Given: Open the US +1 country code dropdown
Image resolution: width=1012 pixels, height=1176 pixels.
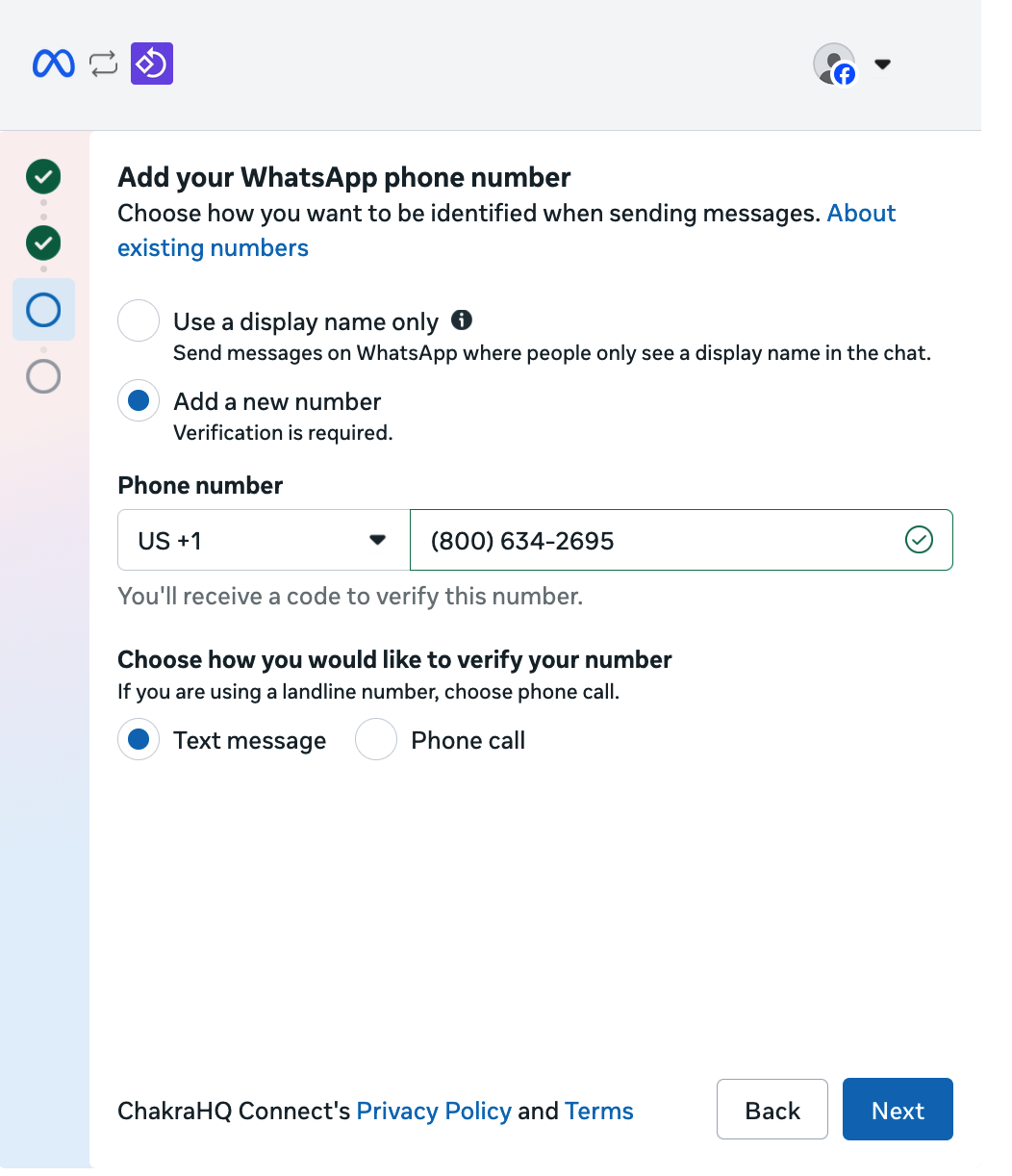Looking at the screenshot, I should [263, 541].
